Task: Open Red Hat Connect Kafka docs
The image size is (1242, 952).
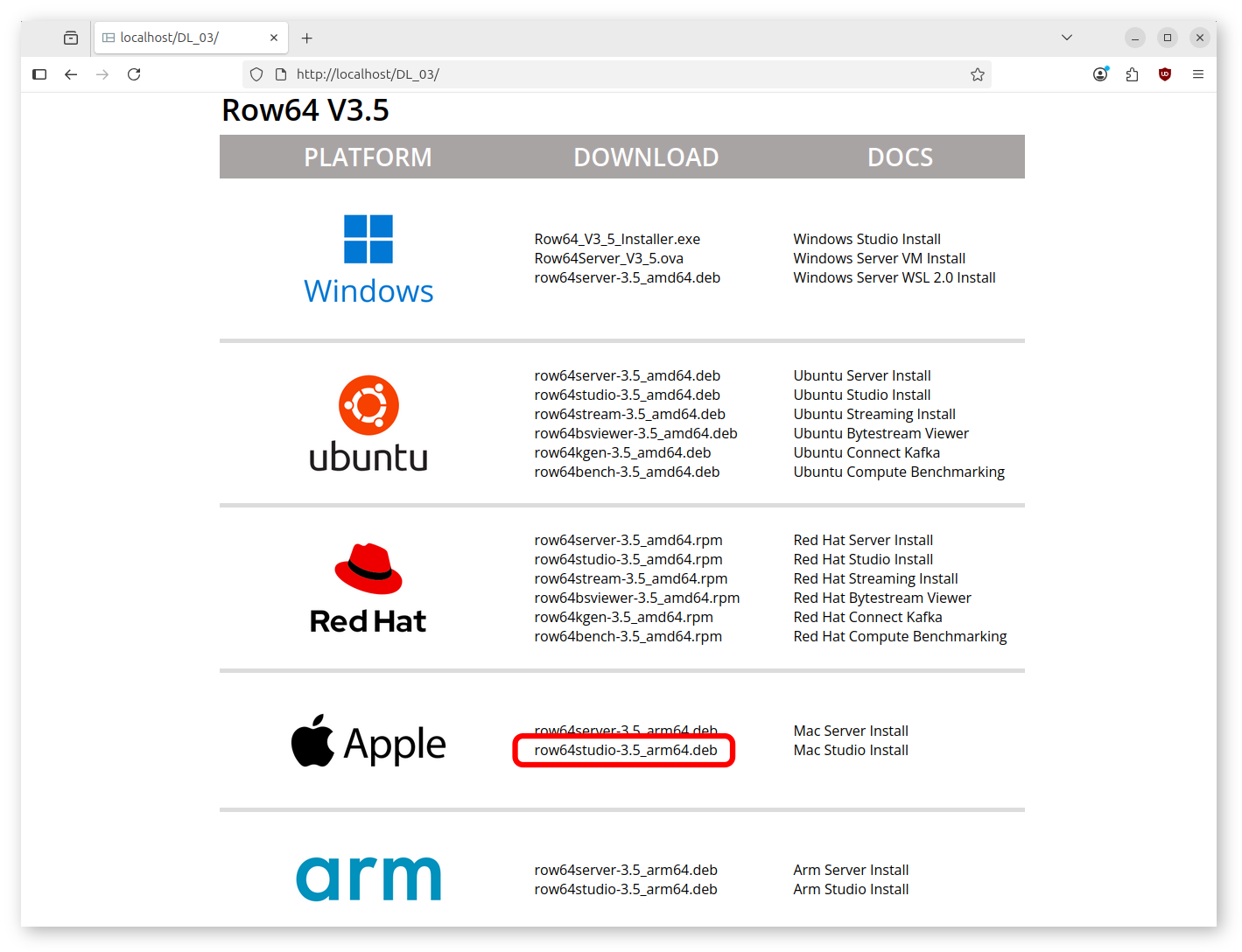Action: pos(867,617)
